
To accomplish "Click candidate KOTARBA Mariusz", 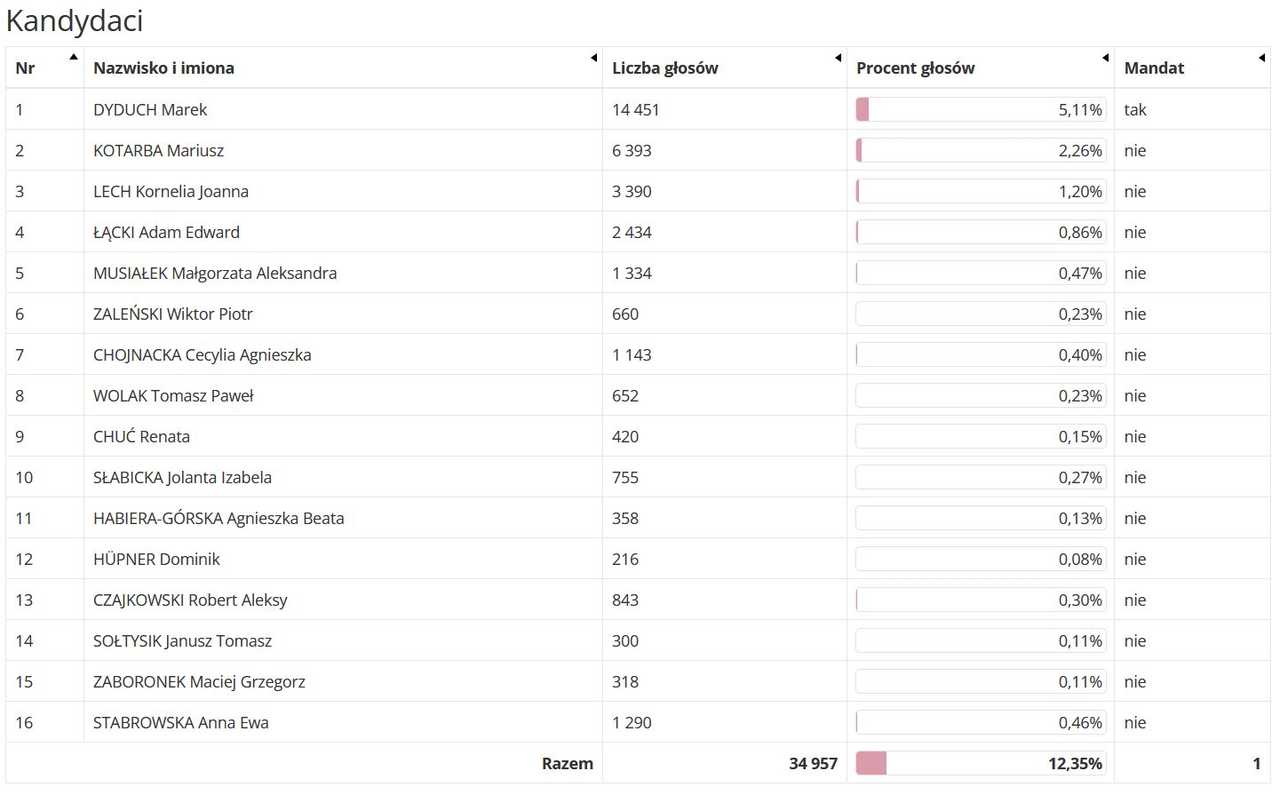I will (158, 151).
